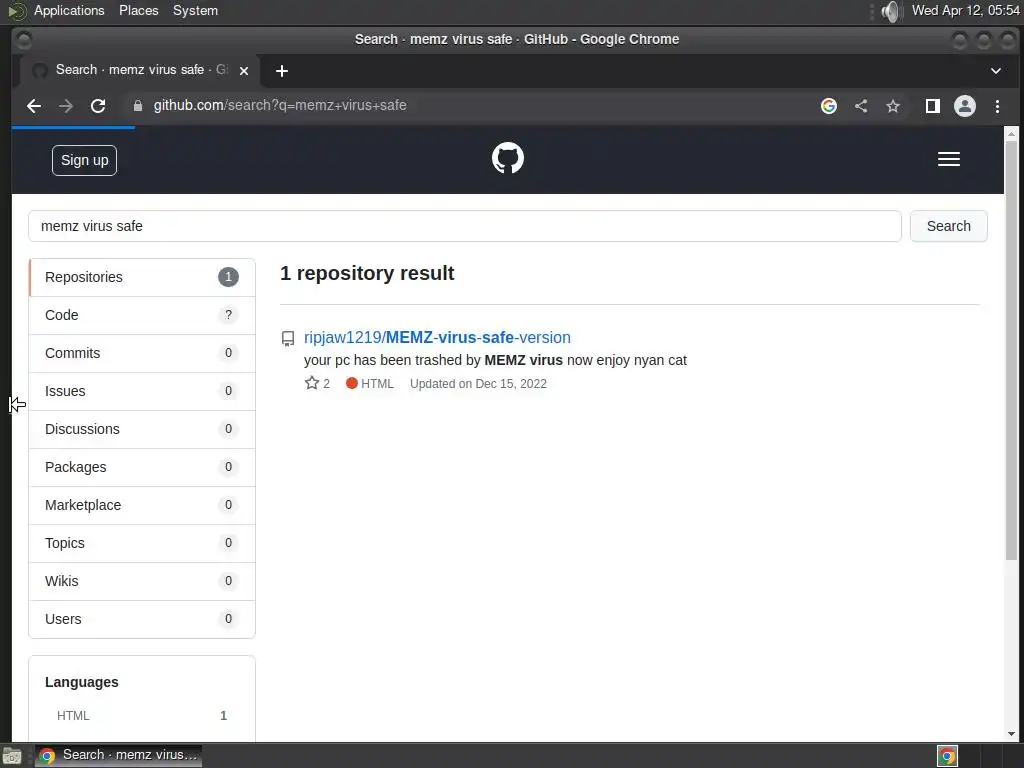1024x768 pixels.
Task: Open the Applications menu
Action: click(69, 10)
